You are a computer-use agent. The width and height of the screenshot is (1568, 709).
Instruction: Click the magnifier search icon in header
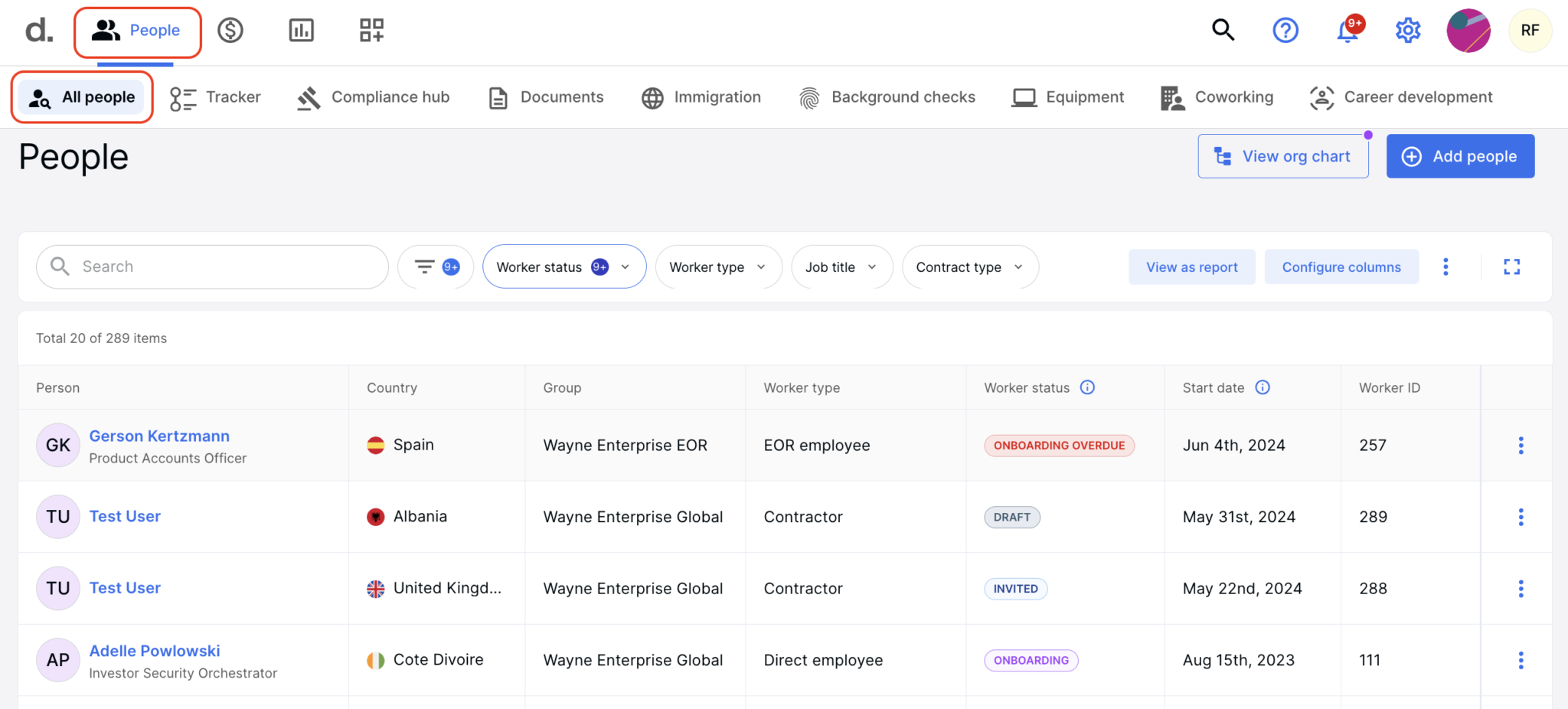point(1223,31)
